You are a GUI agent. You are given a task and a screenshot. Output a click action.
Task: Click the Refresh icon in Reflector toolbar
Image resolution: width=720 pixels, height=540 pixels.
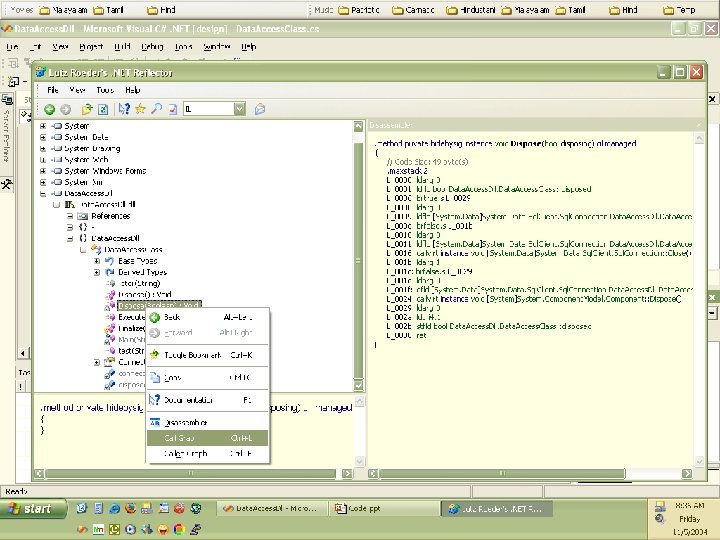102,109
